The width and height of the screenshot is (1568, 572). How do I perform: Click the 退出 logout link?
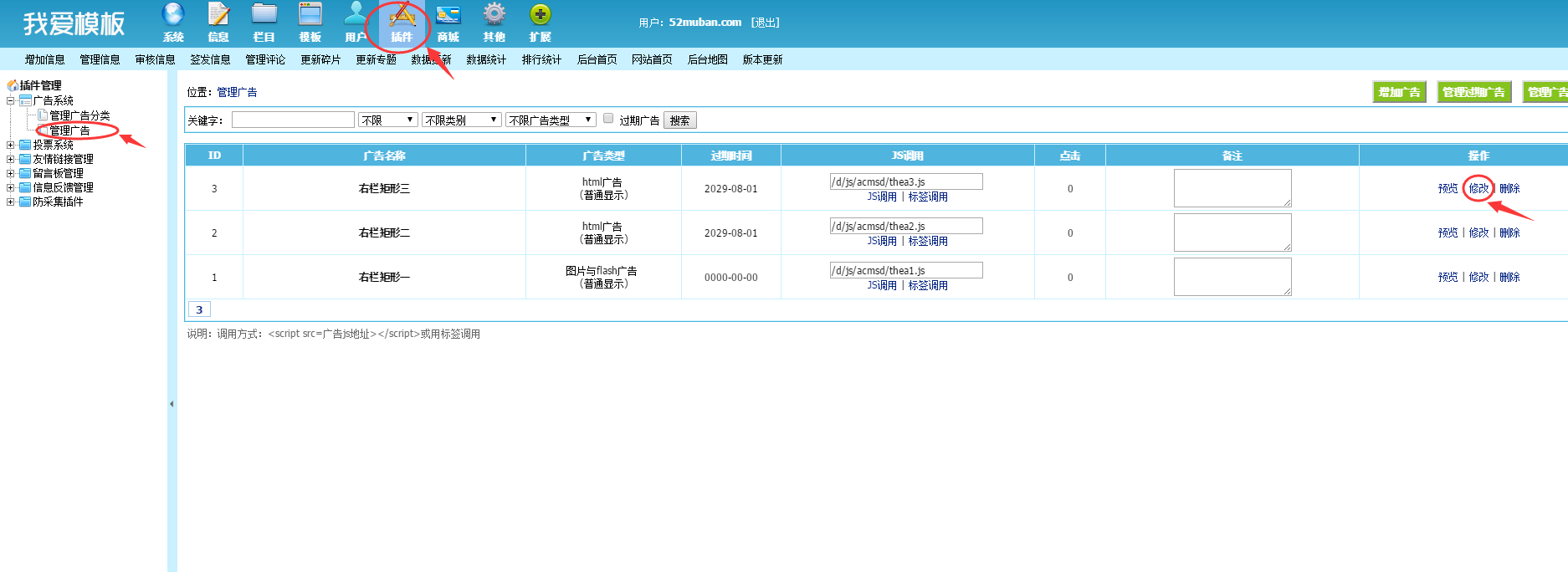pyautogui.click(x=765, y=23)
